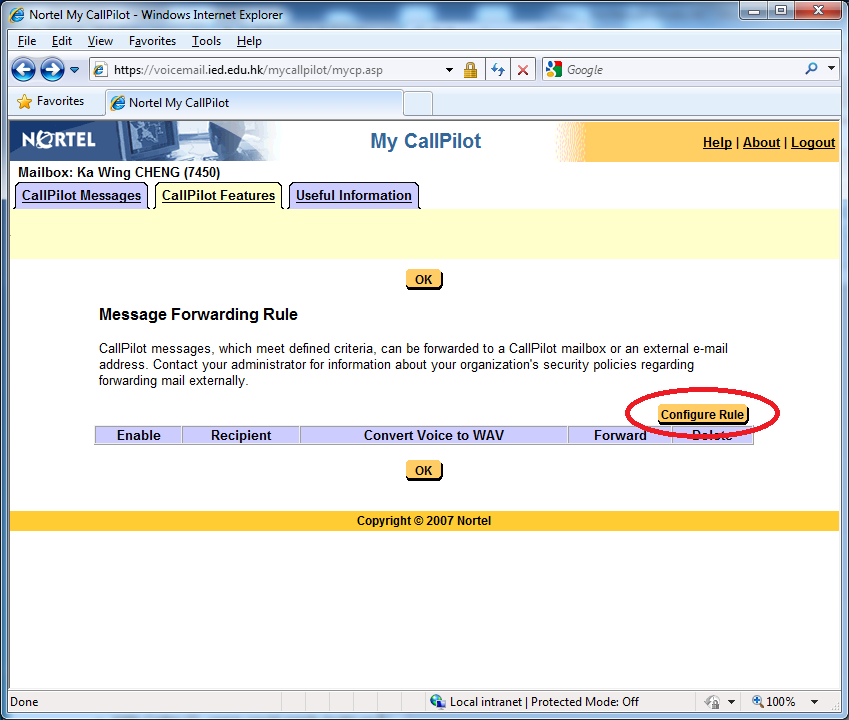The width and height of the screenshot is (849, 720).
Task: Go forward with the browser Forward arrow
Action: pos(53,70)
